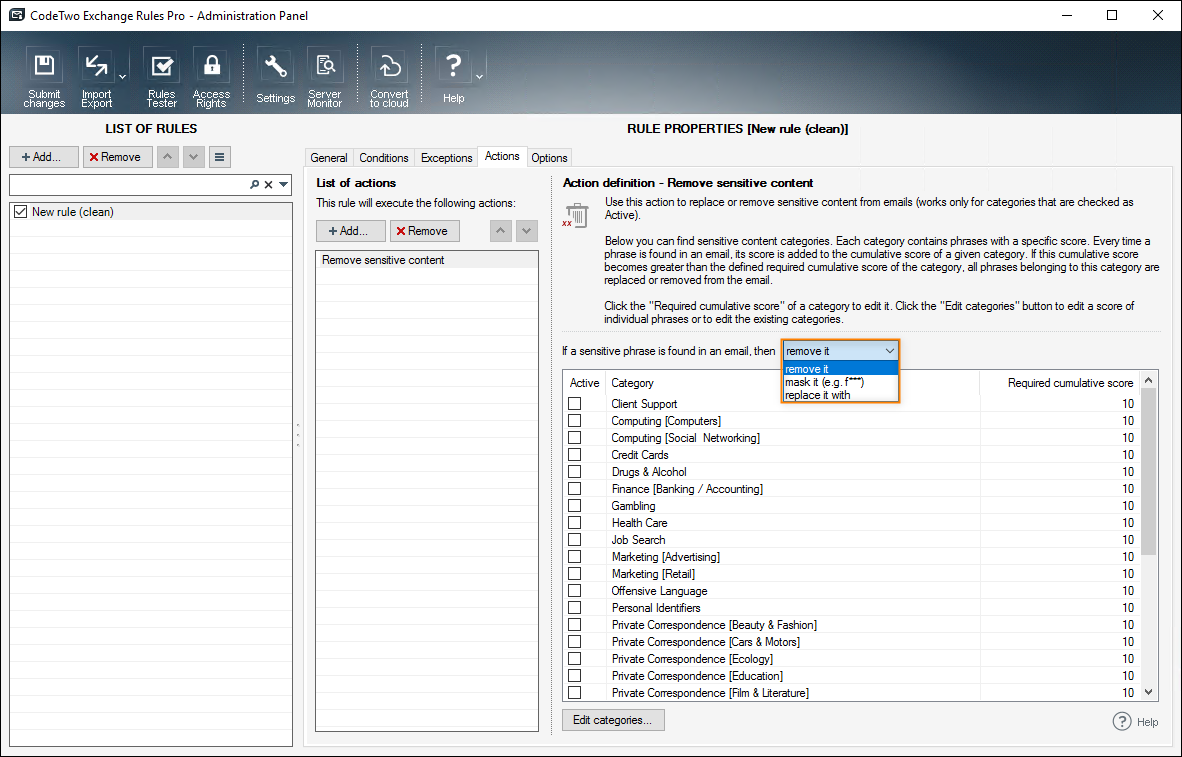Click the category list vertical scrollbar thumb
1182x757 pixels.
[x=1148, y=472]
